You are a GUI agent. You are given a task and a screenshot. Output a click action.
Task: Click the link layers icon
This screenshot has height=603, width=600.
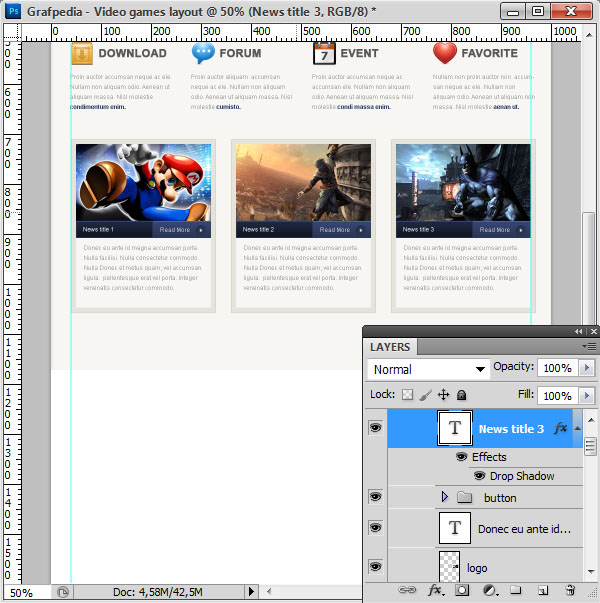pyautogui.click(x=407, y=590)
